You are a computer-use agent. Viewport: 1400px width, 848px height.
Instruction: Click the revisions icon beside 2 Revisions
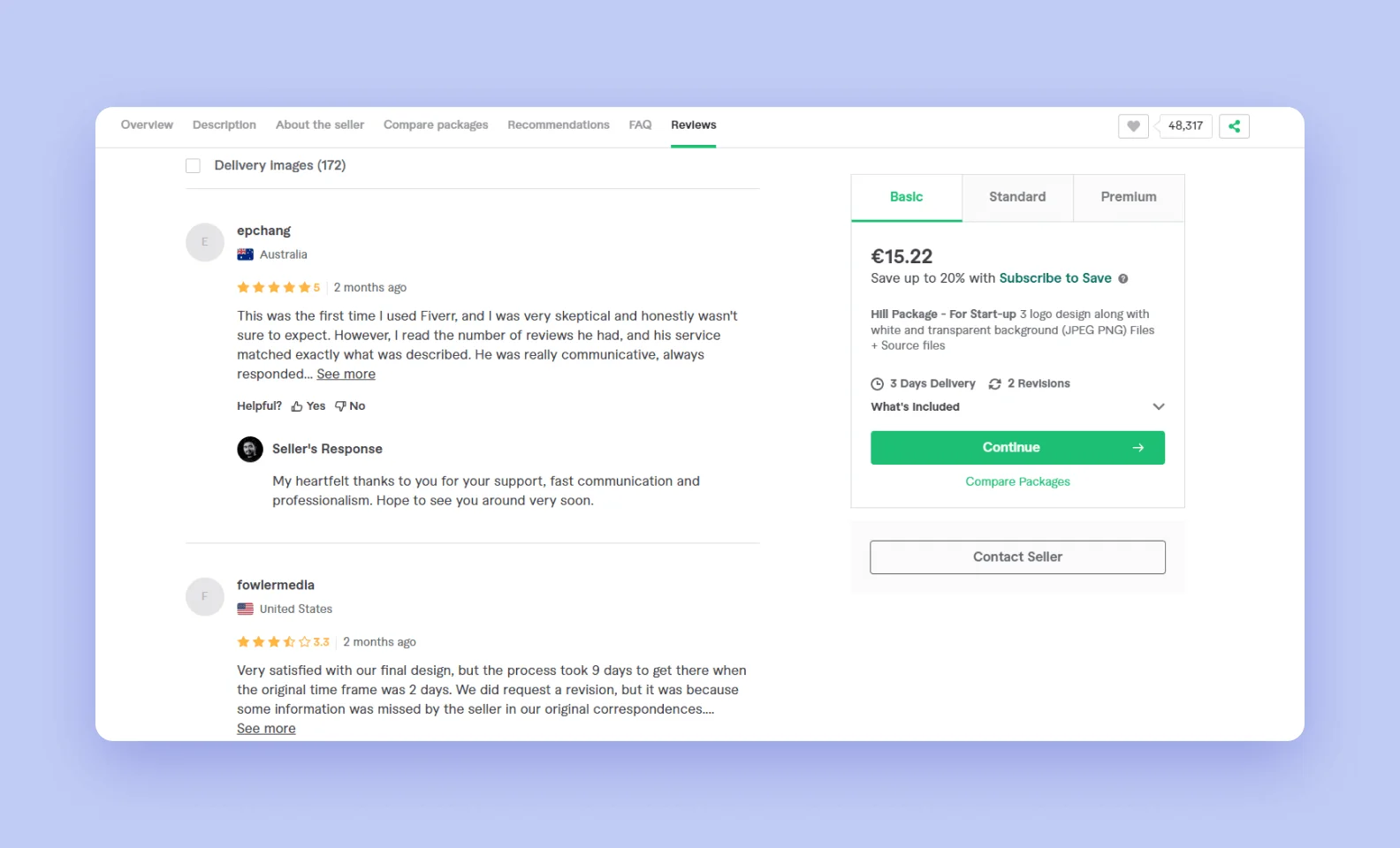pyautogui.click(x=994, y=383)
